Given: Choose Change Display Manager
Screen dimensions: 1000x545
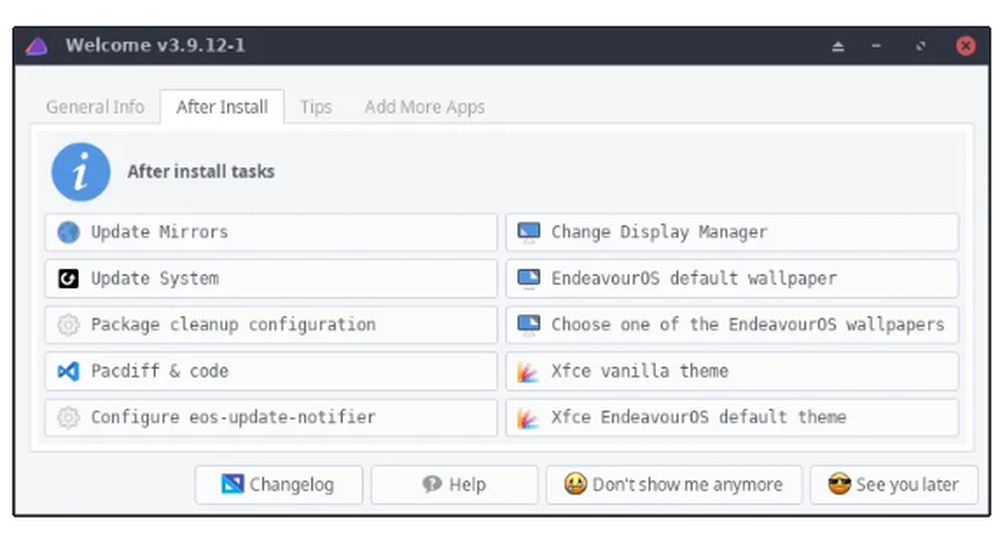Looking at the screenshot, I should (x=732, y=232).
